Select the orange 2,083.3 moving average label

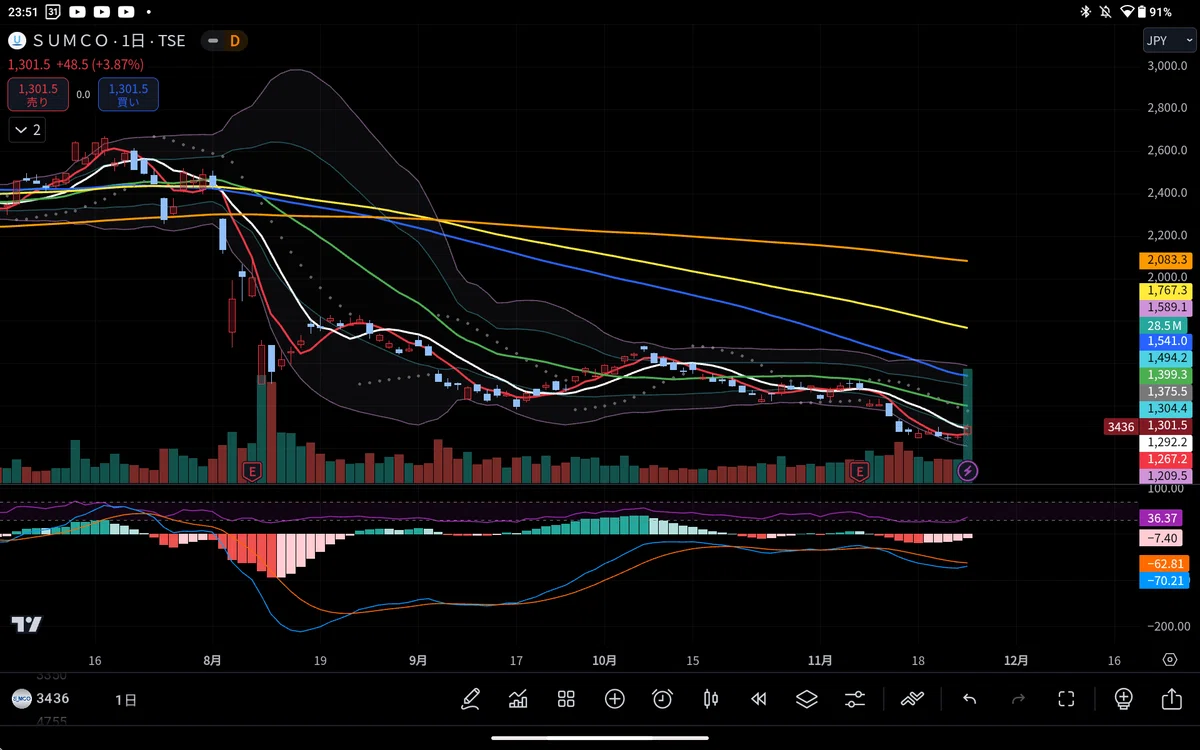1167,260
